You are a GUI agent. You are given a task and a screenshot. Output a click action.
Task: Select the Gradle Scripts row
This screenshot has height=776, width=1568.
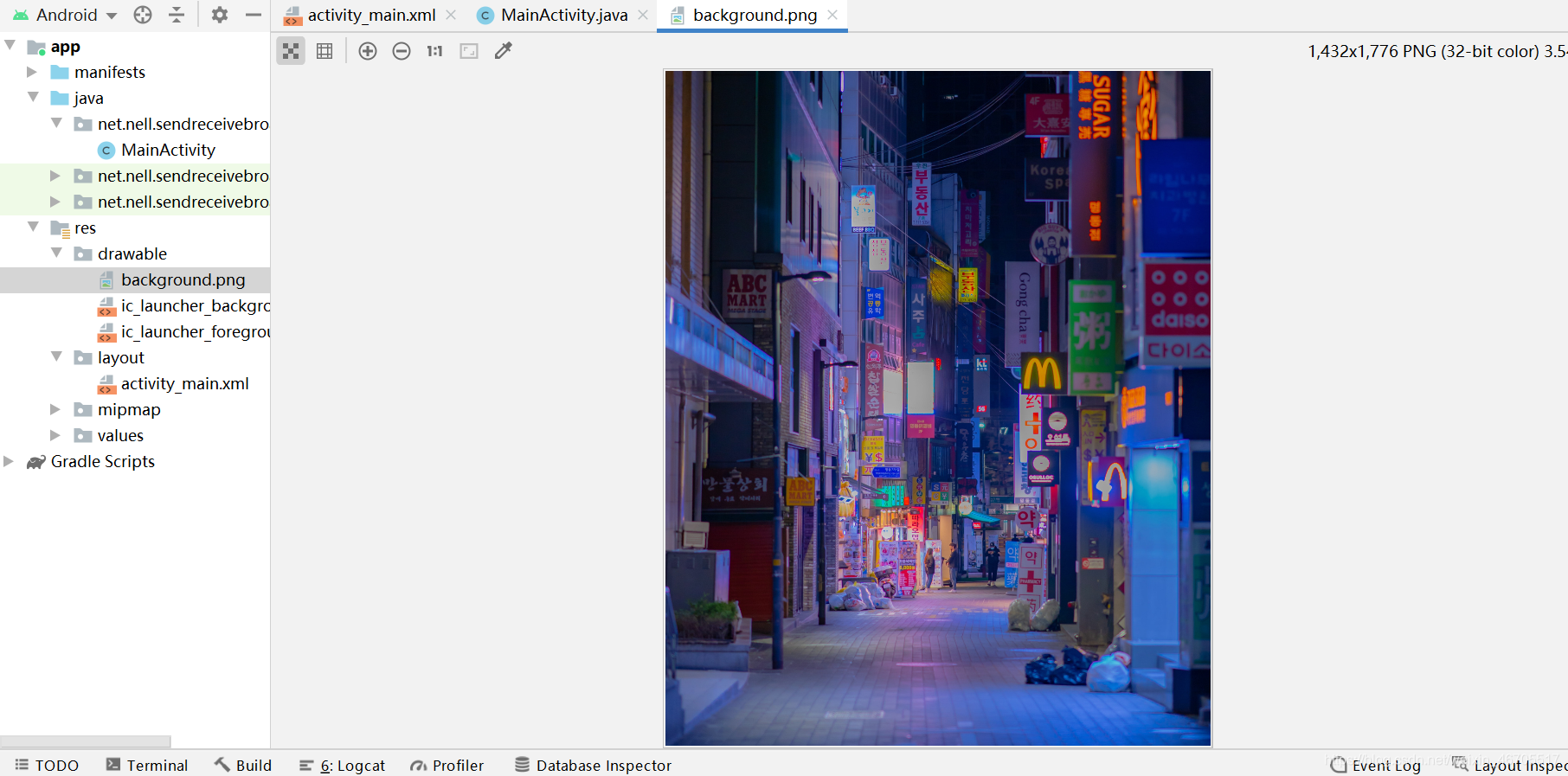tap(135, 461)
